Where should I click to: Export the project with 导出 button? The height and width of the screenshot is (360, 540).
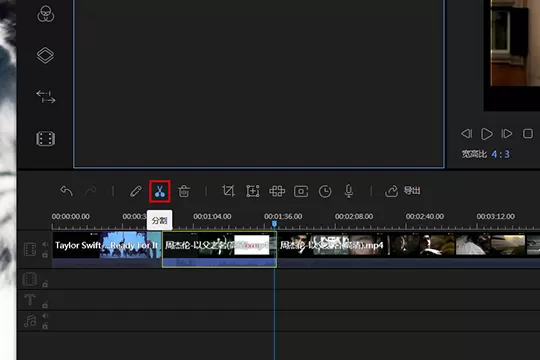tap(402, 191)
